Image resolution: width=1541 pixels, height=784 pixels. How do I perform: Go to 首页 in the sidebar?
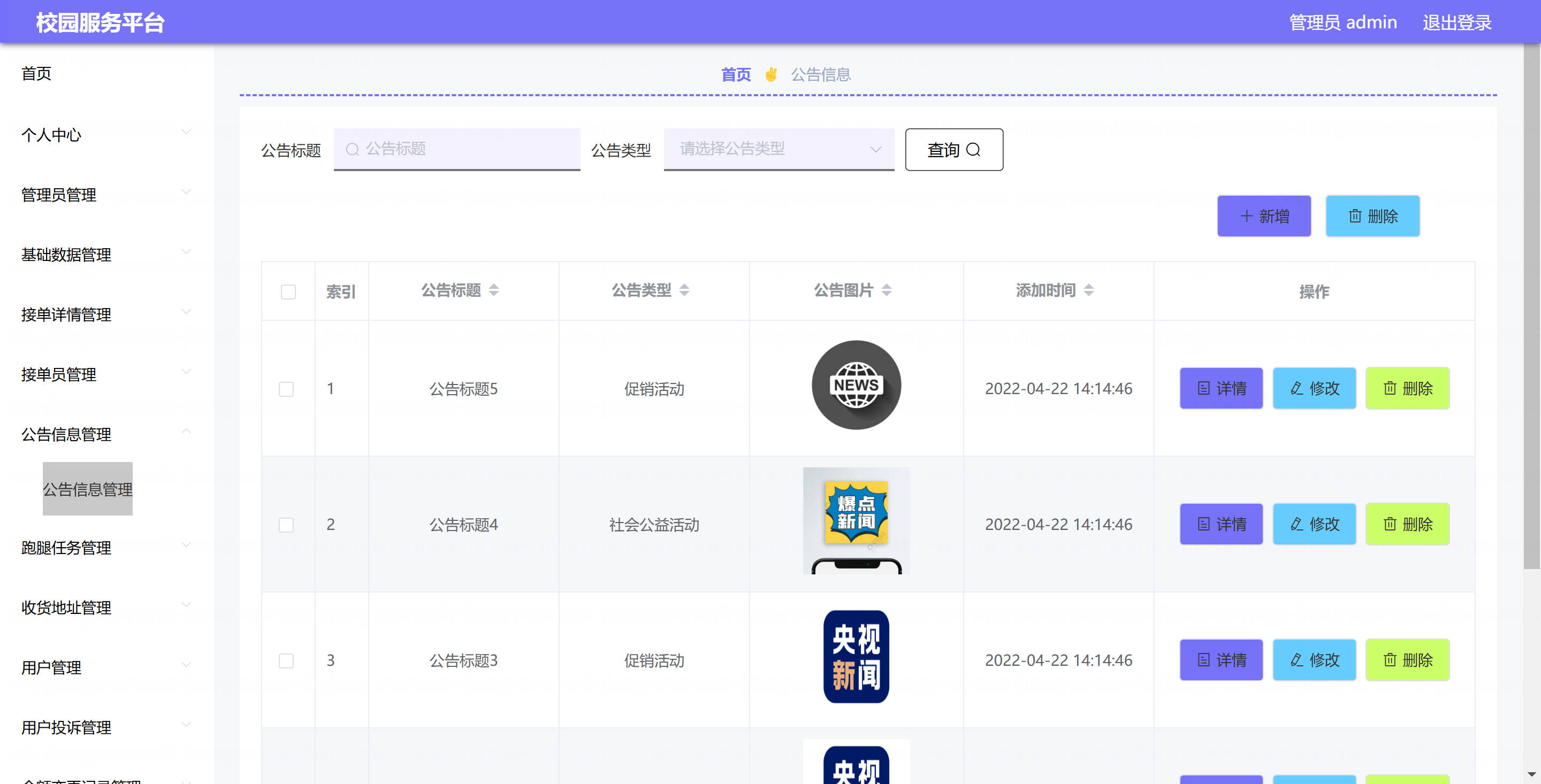36,74
